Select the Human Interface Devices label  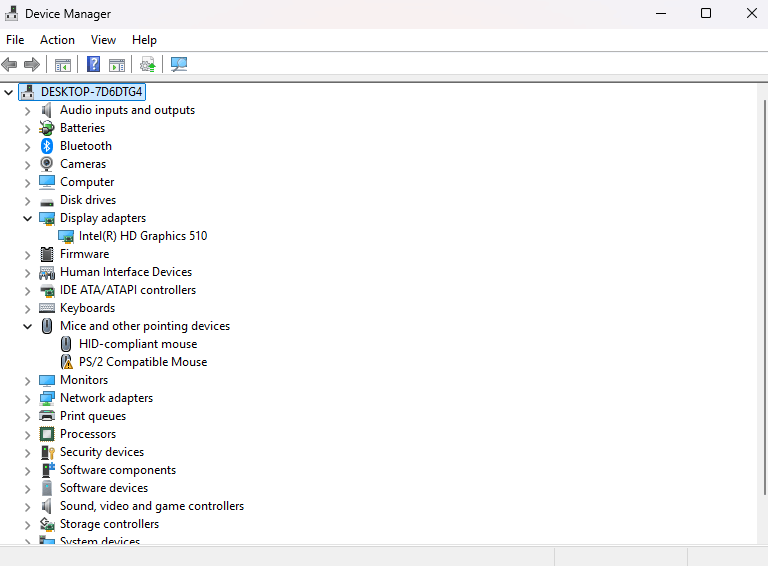[126, 272]
